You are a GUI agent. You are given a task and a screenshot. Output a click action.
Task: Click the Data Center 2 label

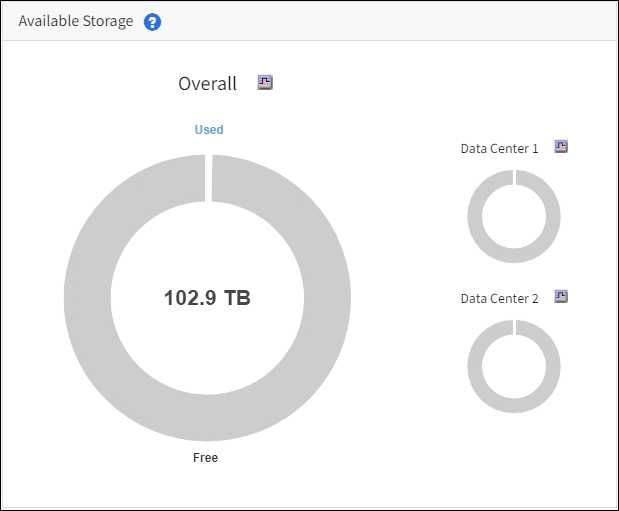coord(499,298)
